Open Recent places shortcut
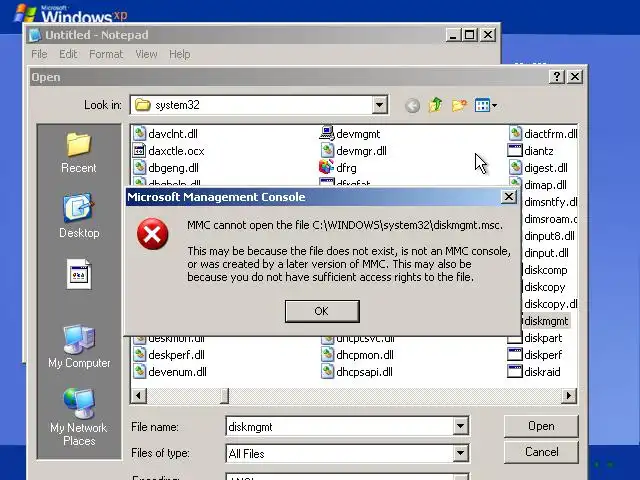This screenshot has height=480, width=640. pyautogui.click(x=78, y=153)
